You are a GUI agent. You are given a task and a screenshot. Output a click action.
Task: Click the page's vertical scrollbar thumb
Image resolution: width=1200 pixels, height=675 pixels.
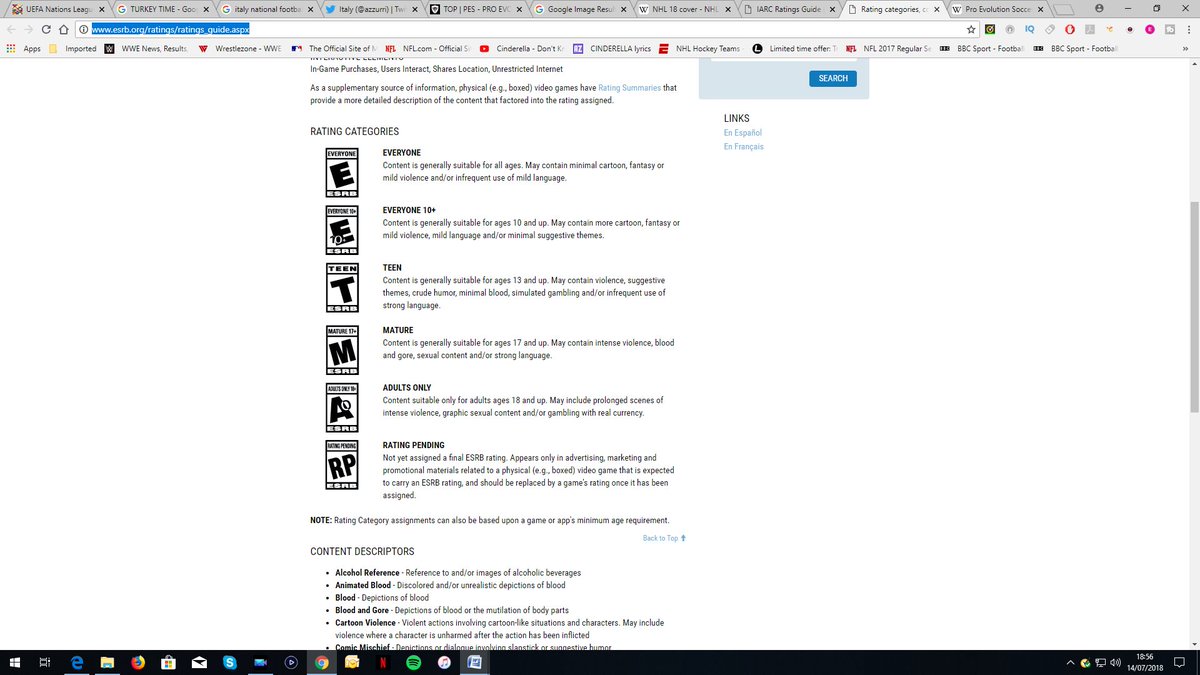click(x=1194, y=307)
